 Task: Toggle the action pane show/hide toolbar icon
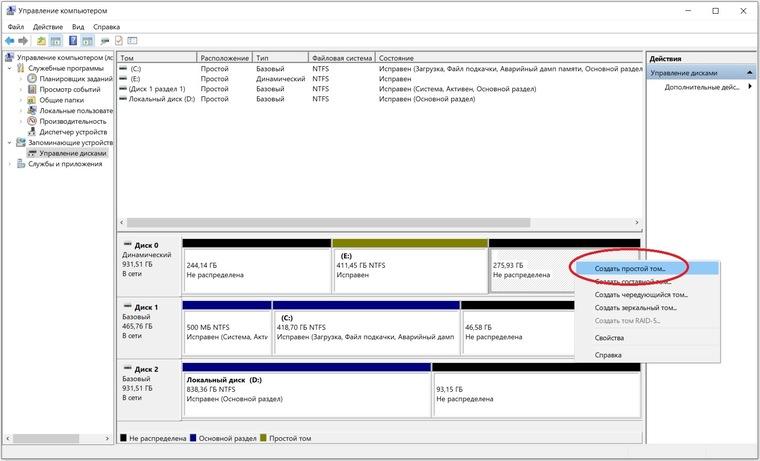pos(87,41)
